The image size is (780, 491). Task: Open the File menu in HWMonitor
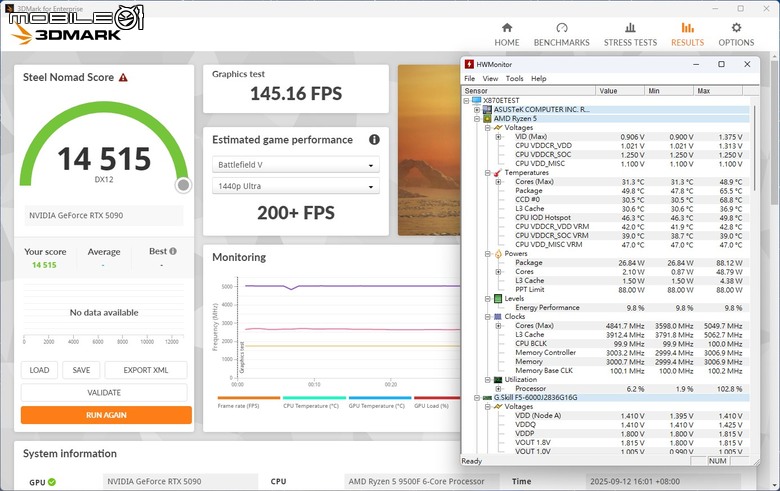point(469,79)
